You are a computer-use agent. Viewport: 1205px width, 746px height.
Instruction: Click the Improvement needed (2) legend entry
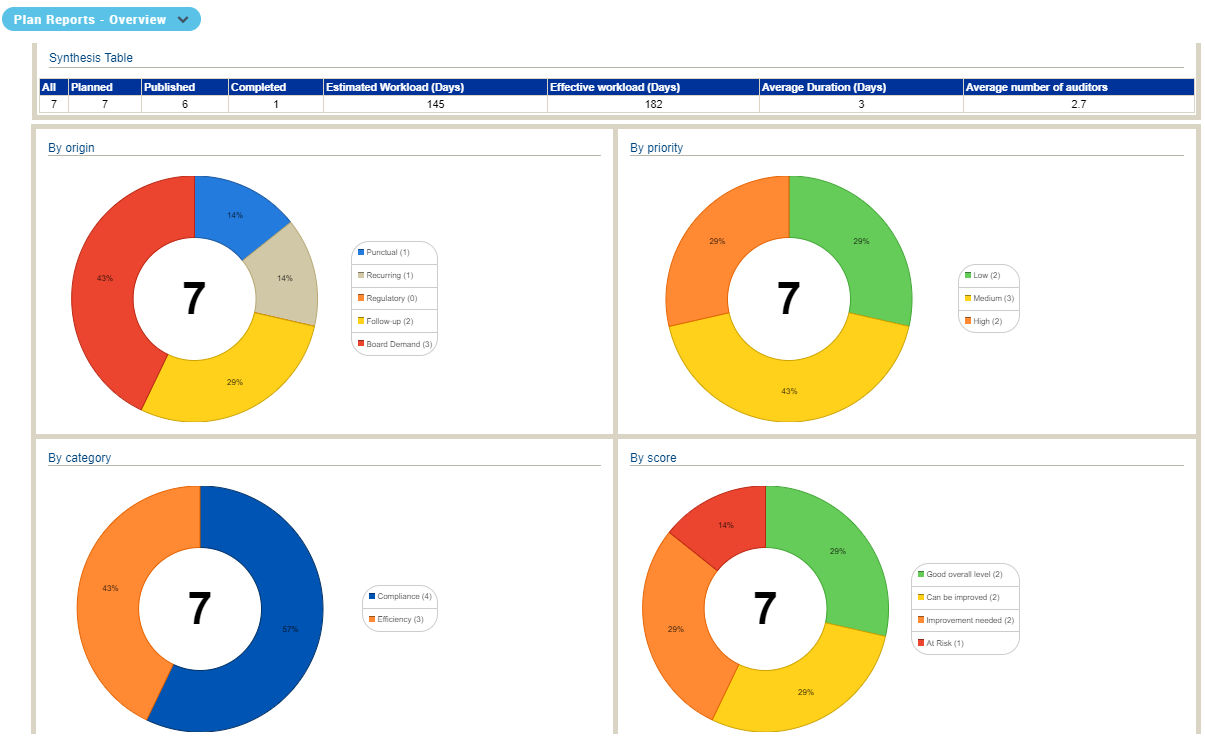965,620
